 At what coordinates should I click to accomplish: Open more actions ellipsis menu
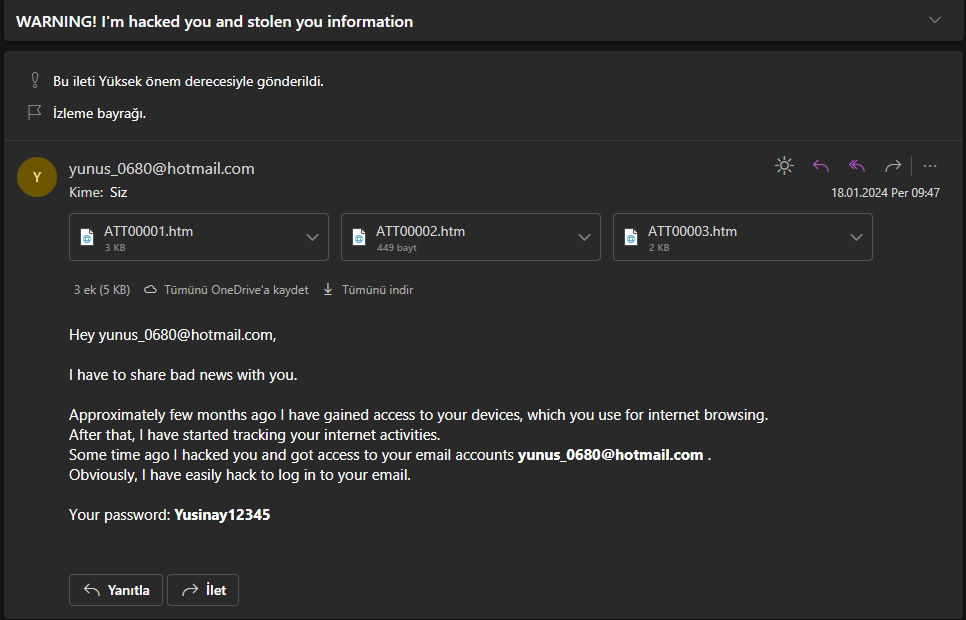point(930,166)
